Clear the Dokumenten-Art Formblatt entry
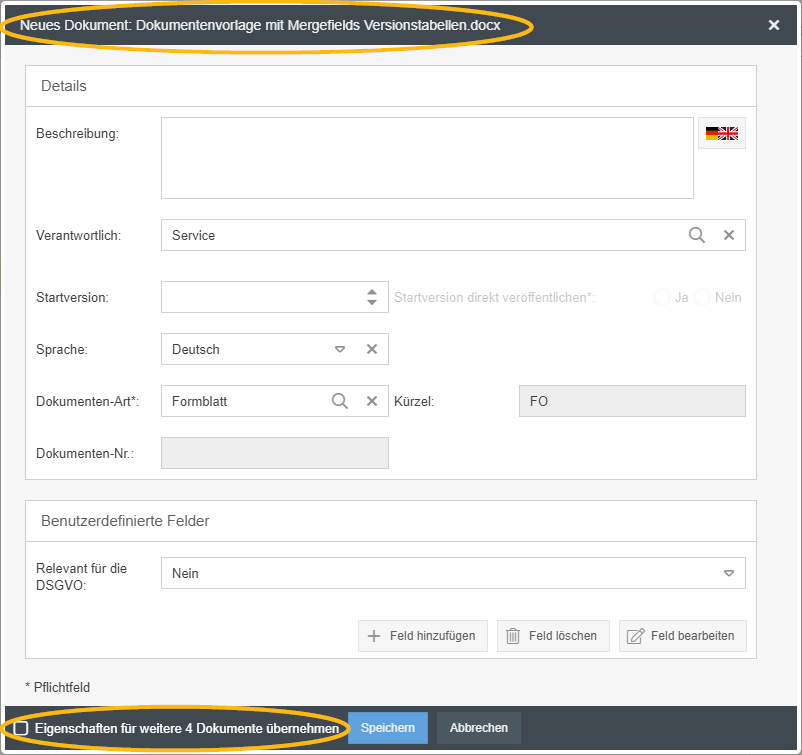 pyautogui.click(x=371, y=401)
